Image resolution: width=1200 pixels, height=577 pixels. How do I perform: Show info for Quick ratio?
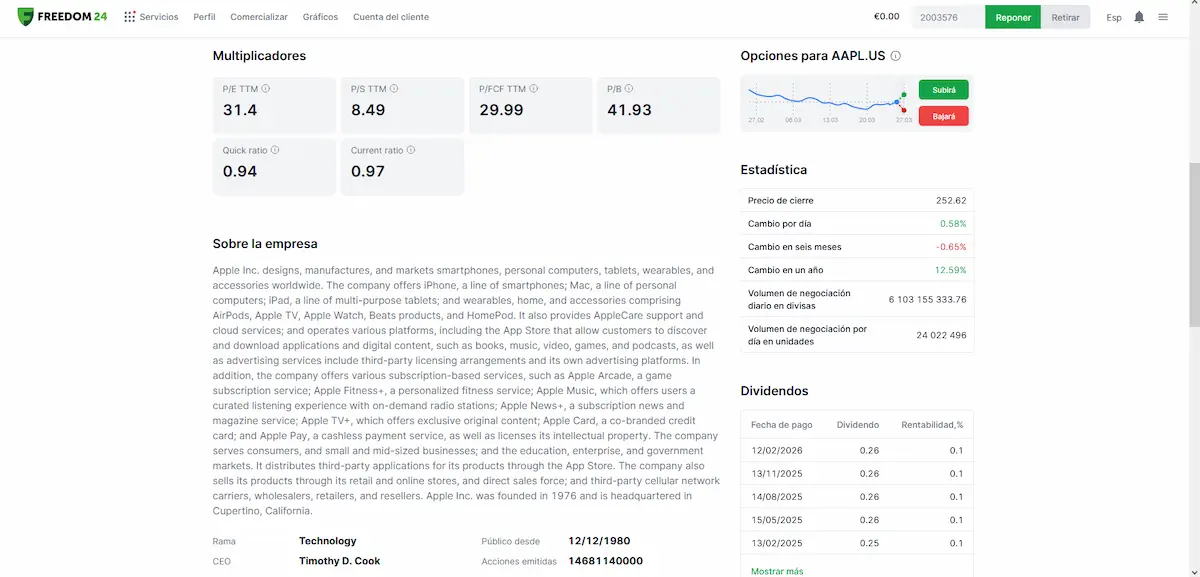[x=275, y=150]
